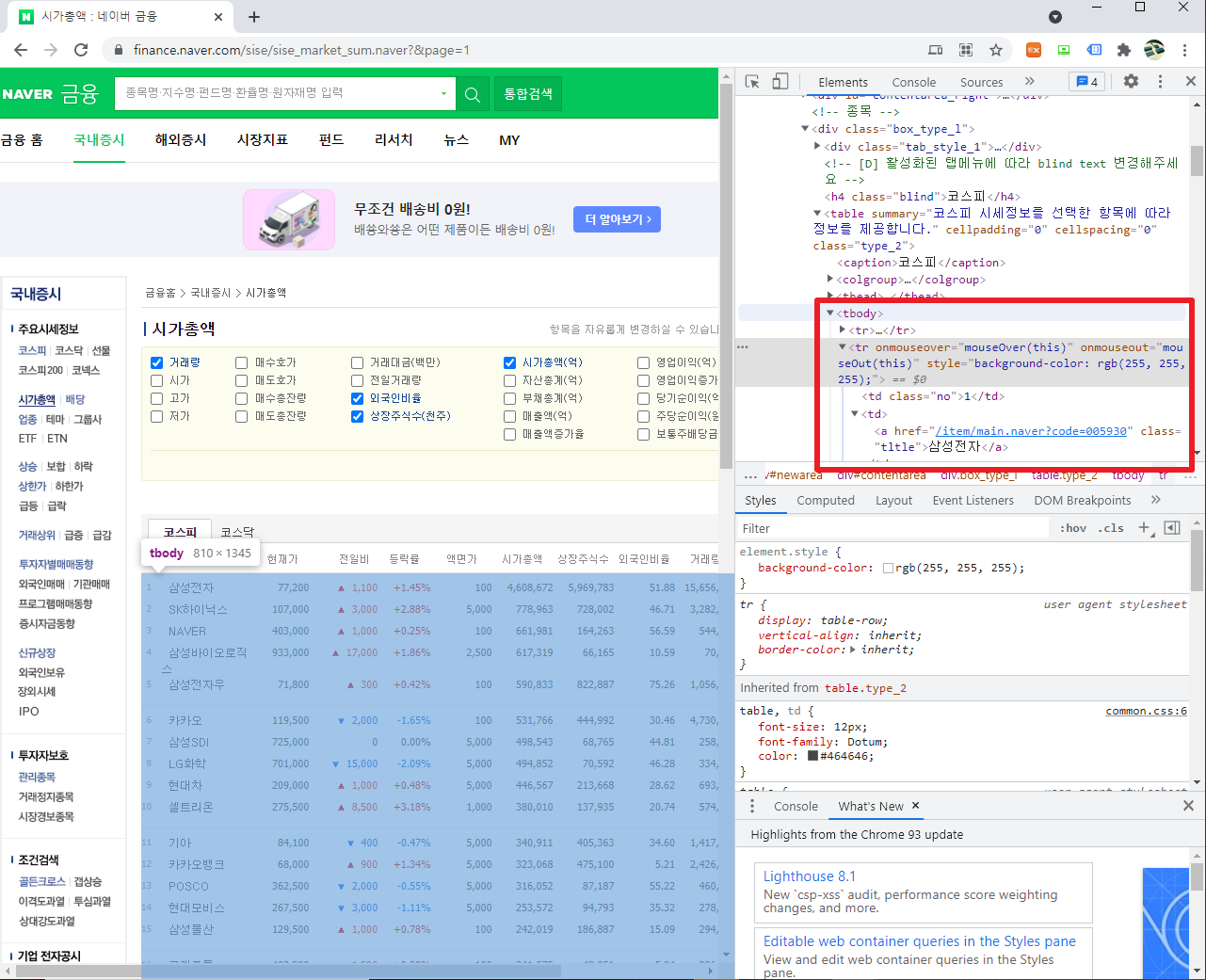1206x980 pixels.
Task: Uncheck the 상장주식수(천주) checkbox
Action: pos(358,416)
